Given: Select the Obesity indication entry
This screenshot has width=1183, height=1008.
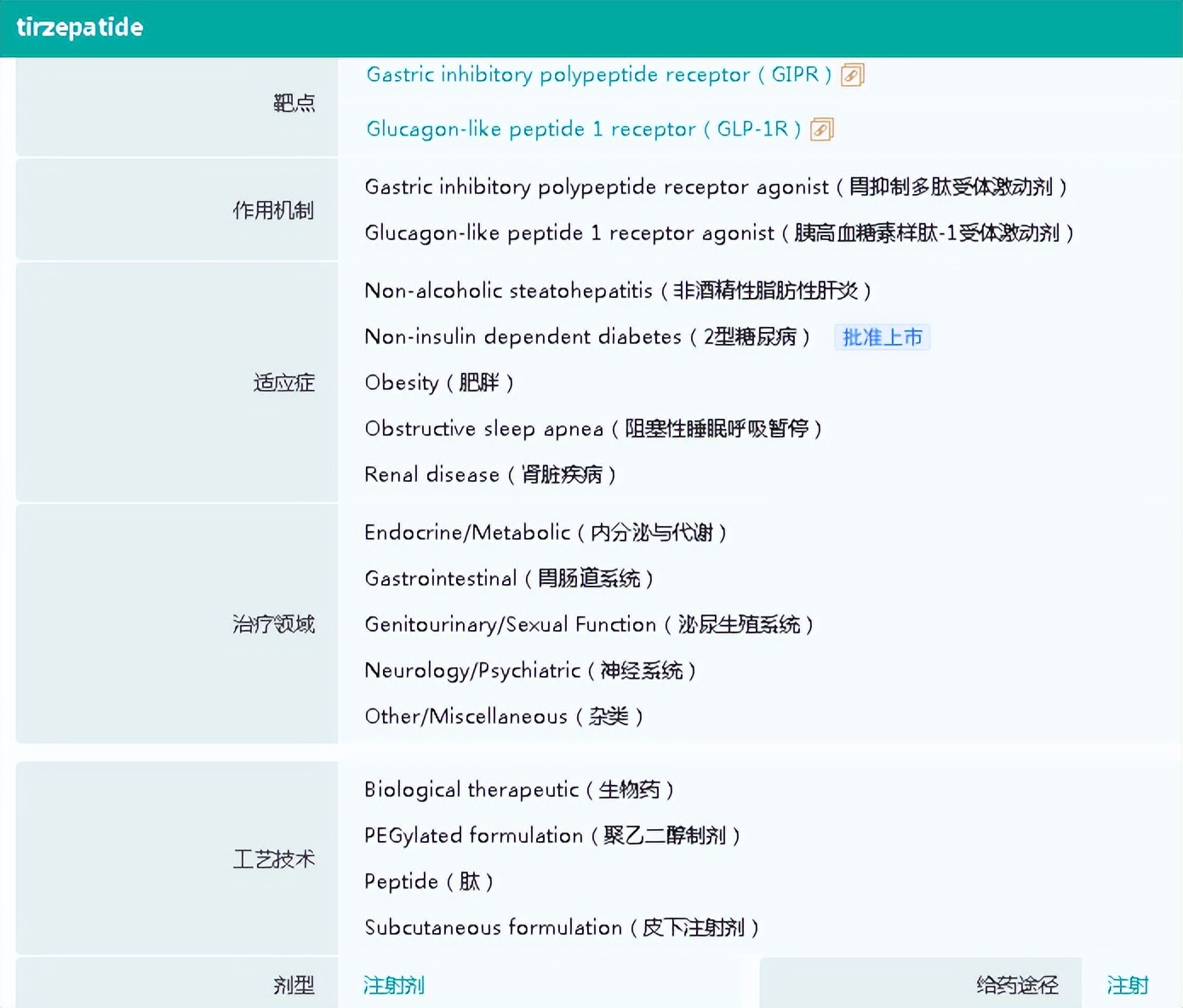Looking at the screenshot, I should point(439,383).
